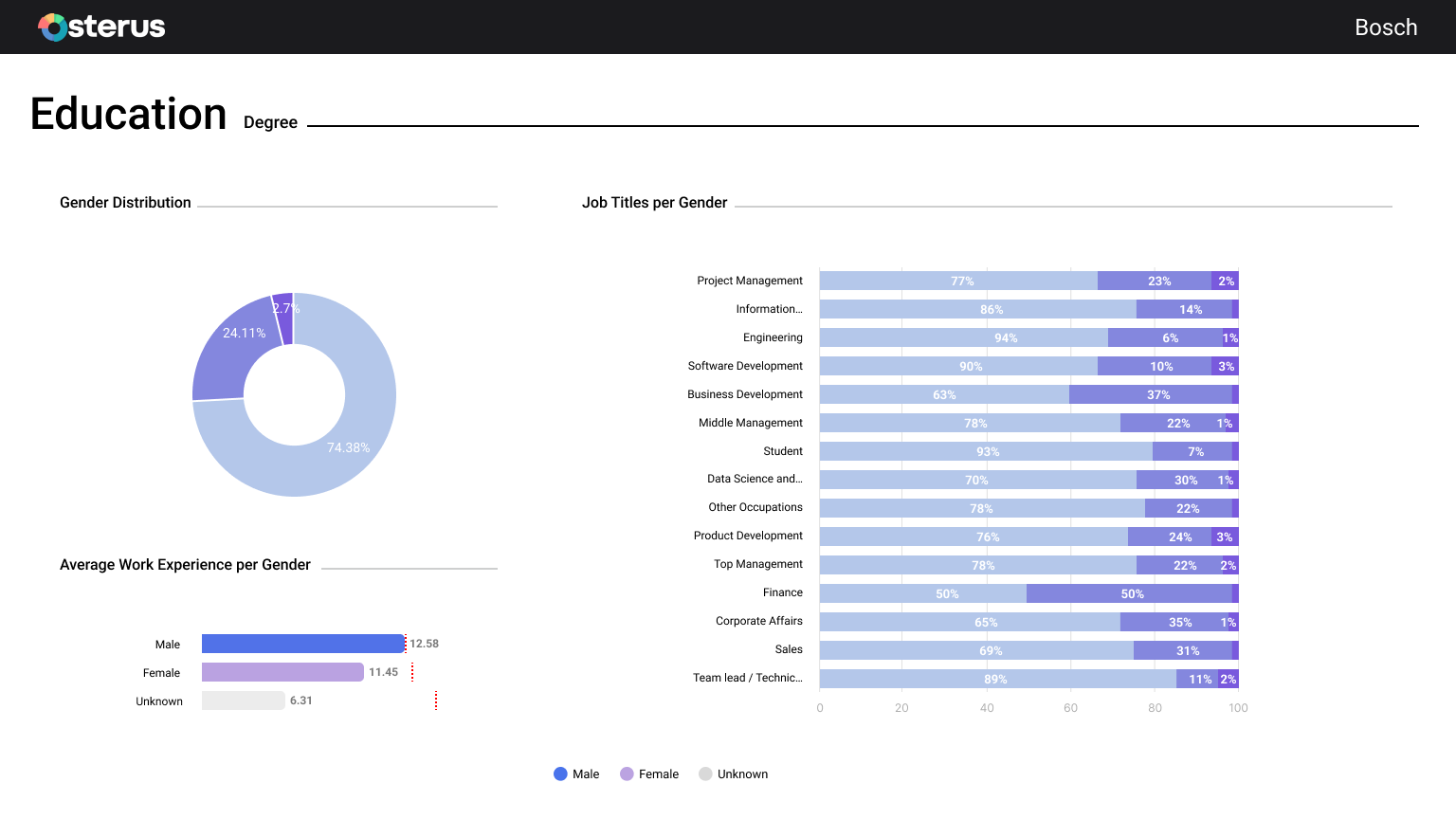1456x819 pixels.
Task: Click the Male work experience bar
Action: click(x=303, y=644)
